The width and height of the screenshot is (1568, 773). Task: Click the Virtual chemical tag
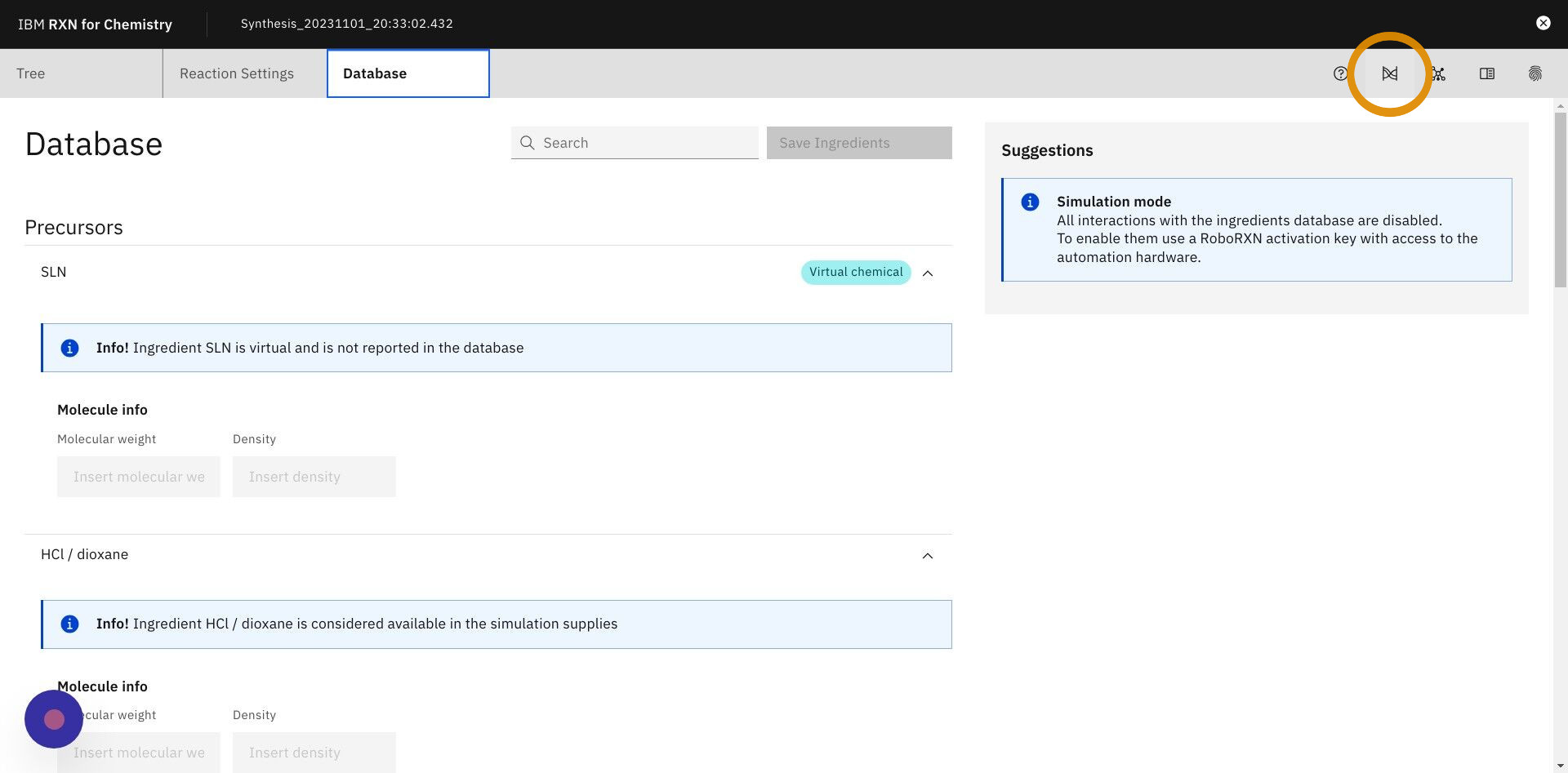click(856, 272)
